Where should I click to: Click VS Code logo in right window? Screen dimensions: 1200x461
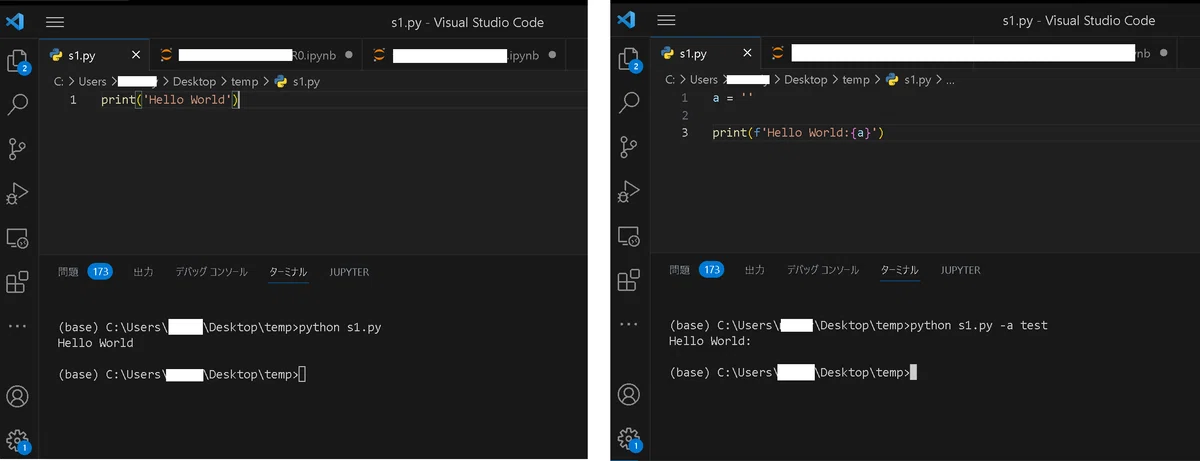627,20
